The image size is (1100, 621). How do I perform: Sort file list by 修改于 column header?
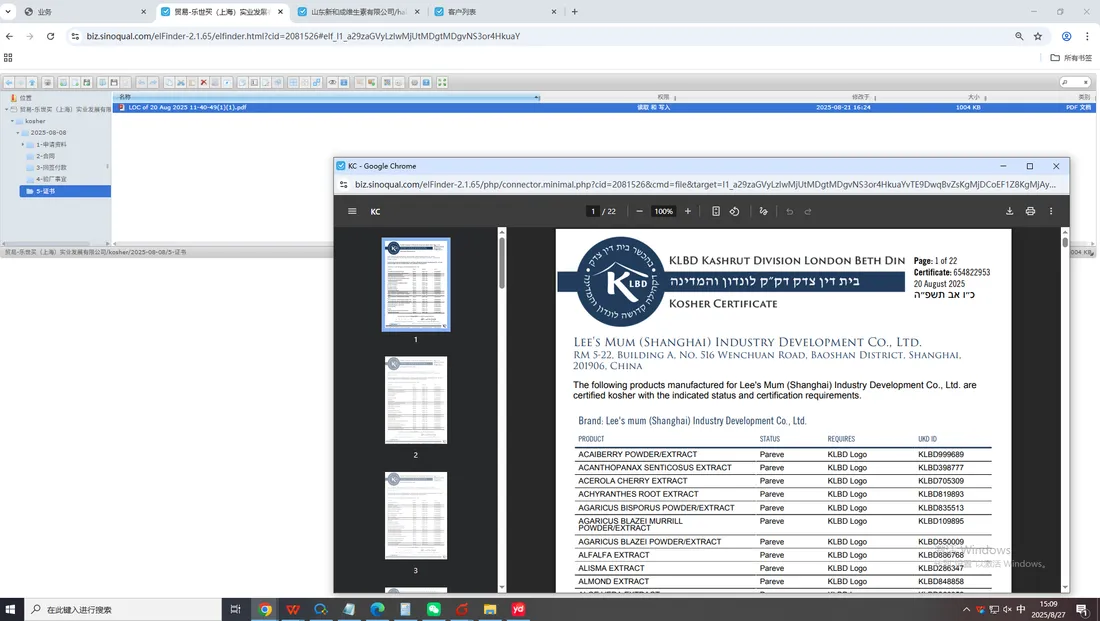tap(861, 97)
